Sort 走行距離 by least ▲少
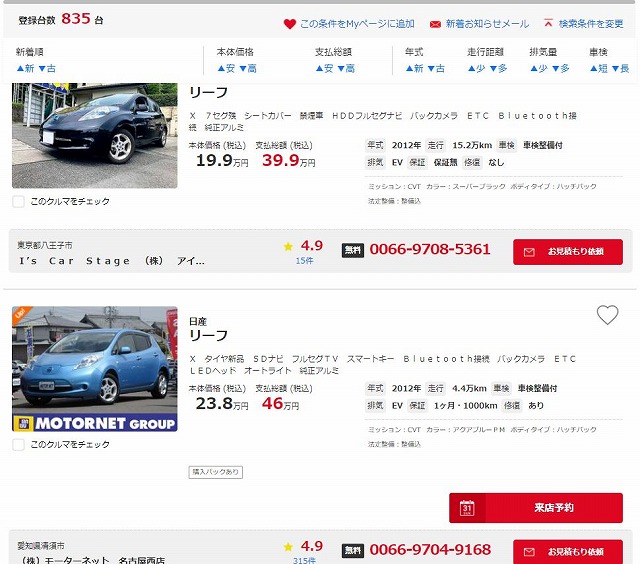This screenshot has height=564, width=640. point(476,69)
